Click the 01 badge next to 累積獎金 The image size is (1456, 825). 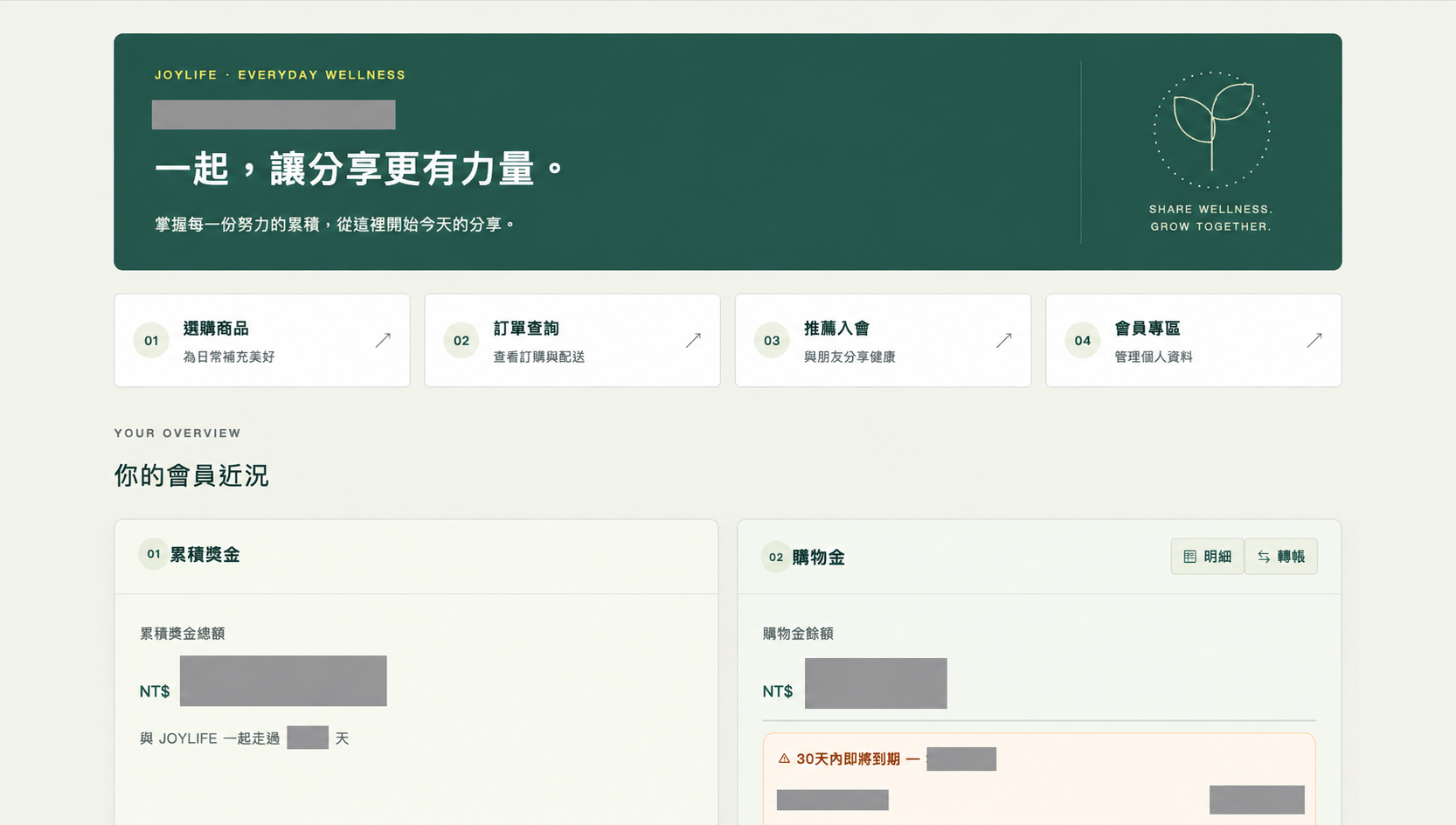point(154,554)
